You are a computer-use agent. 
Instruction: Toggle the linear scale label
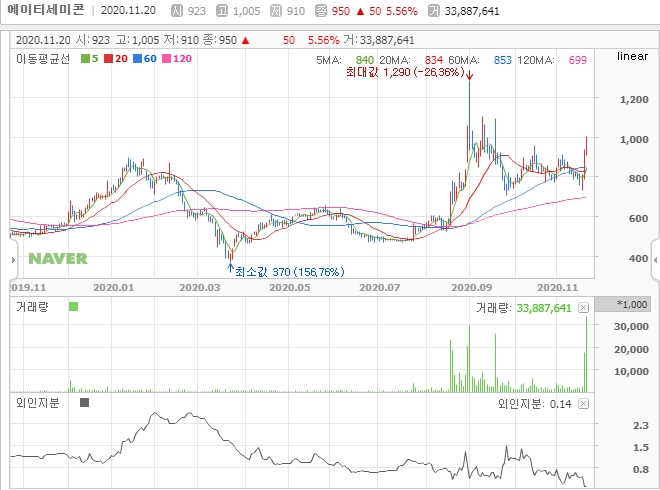(x=632, y=56)
